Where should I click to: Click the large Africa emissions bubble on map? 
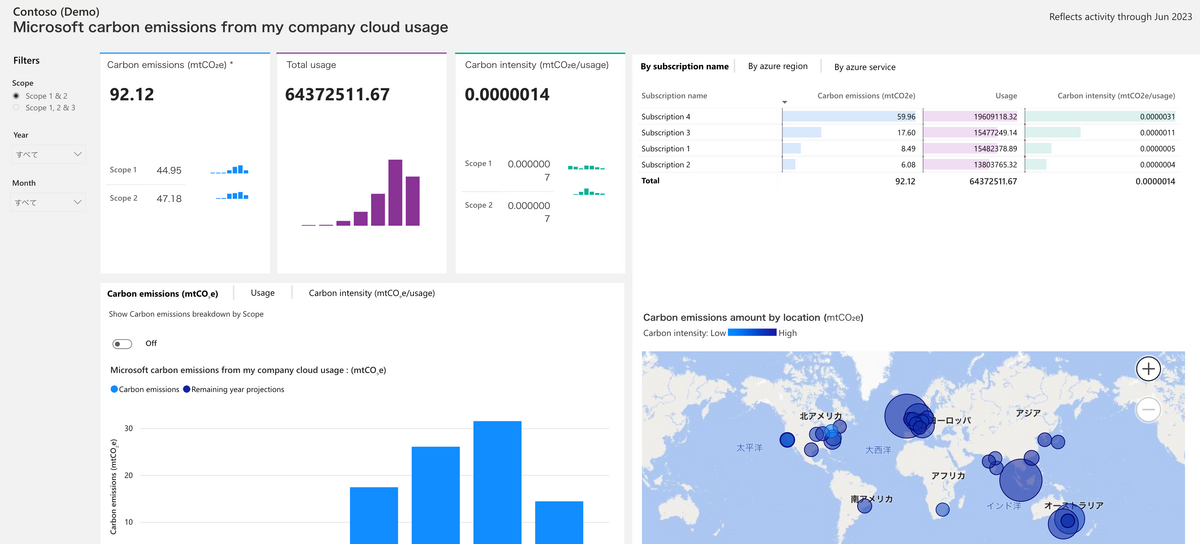pos(1020,479)
